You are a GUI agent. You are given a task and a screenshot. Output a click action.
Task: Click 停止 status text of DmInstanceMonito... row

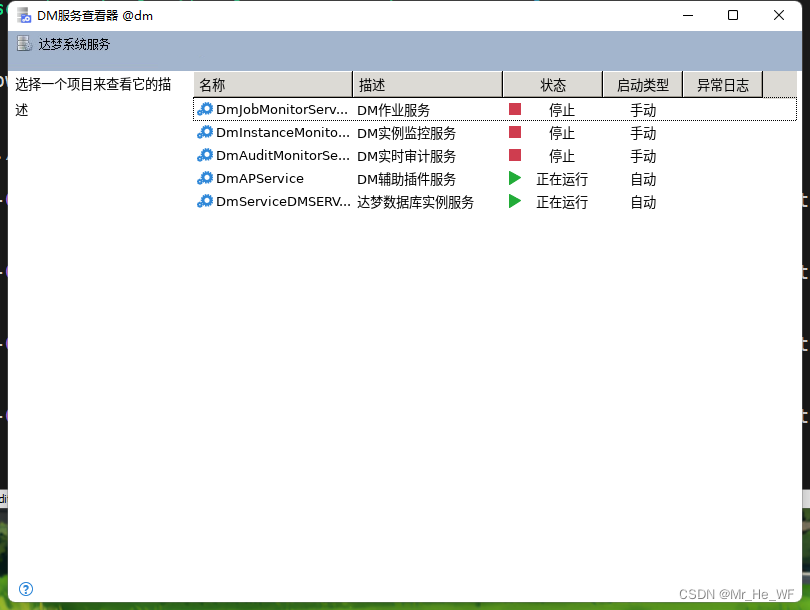[562, 133]
